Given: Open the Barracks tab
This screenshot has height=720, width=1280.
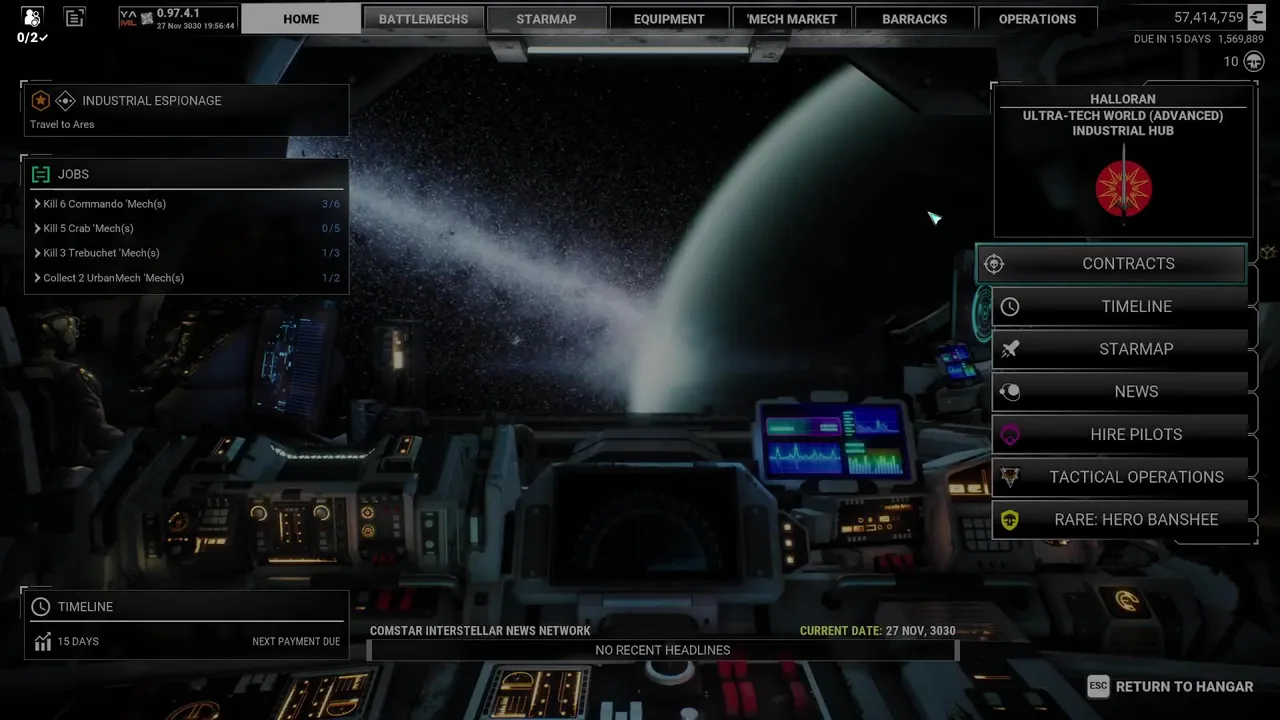Looking at the screenshot, I should point(914,18).
